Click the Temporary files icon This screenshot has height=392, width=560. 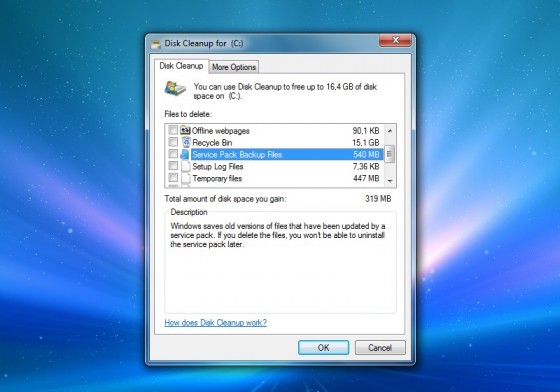click(185, 178)
